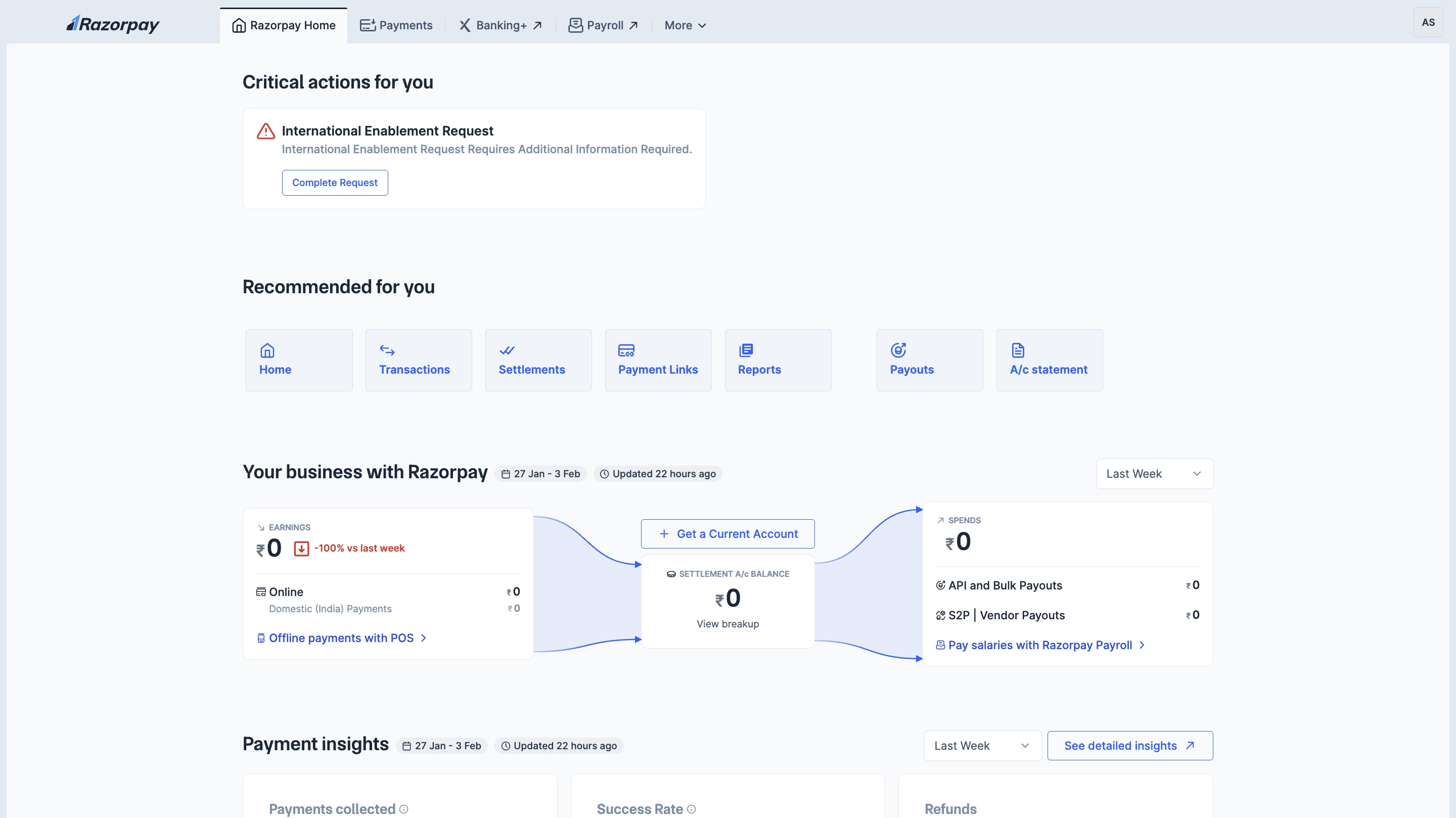Screen dimensions: 1456x818
Task: Open Payroll in the top navigation
Action: (603, 25)
